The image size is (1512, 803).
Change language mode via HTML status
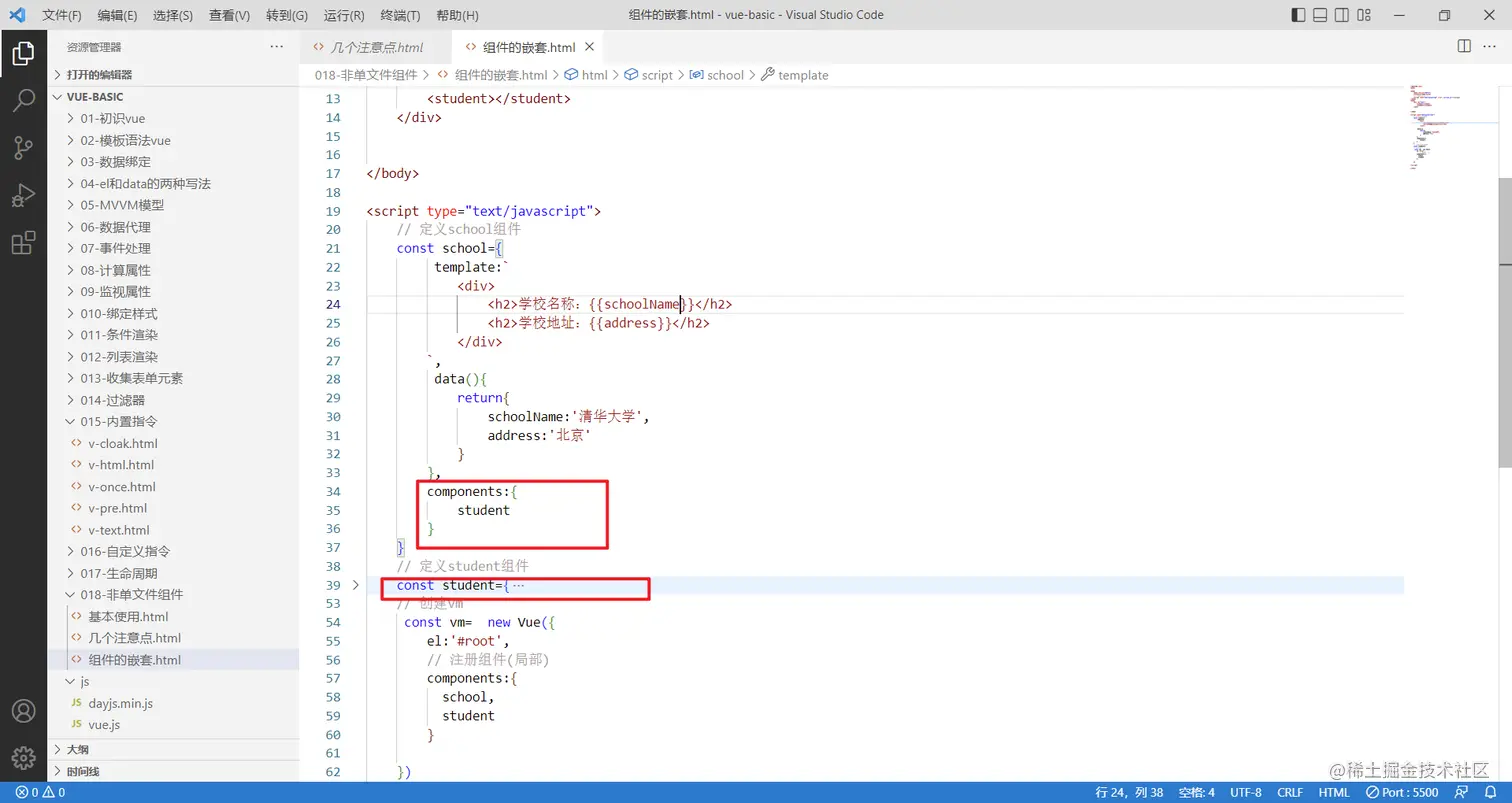[x=1334, y=792]
